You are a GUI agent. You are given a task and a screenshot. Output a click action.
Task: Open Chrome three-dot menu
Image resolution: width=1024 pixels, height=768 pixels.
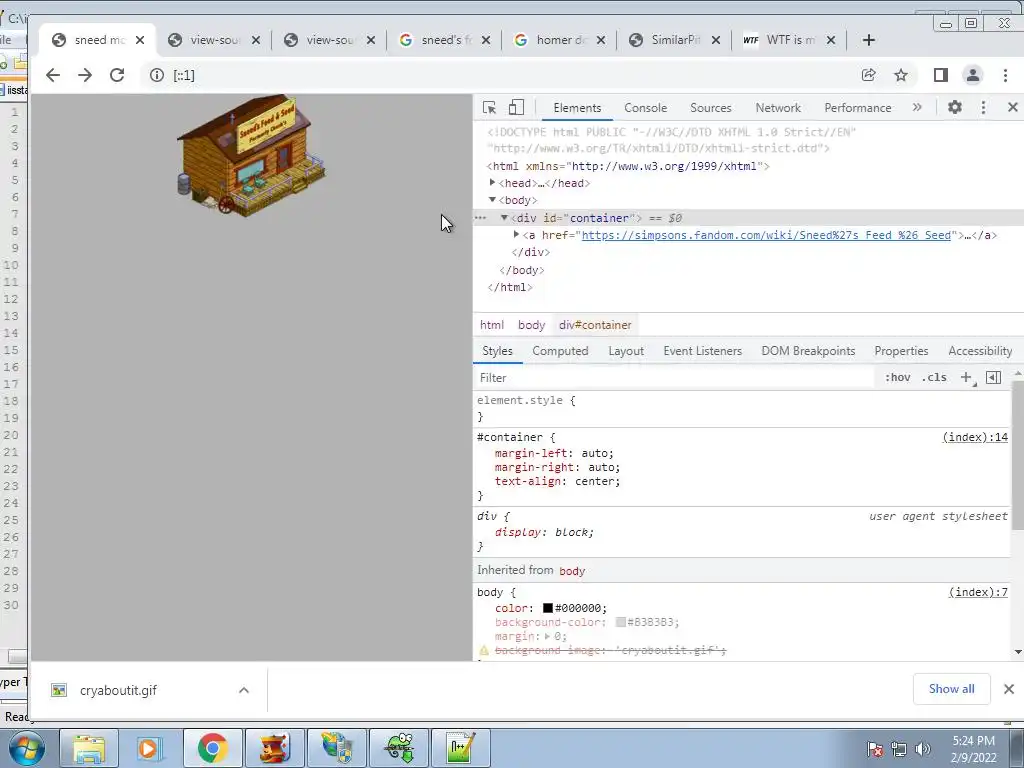click(x=1006, y=75)
